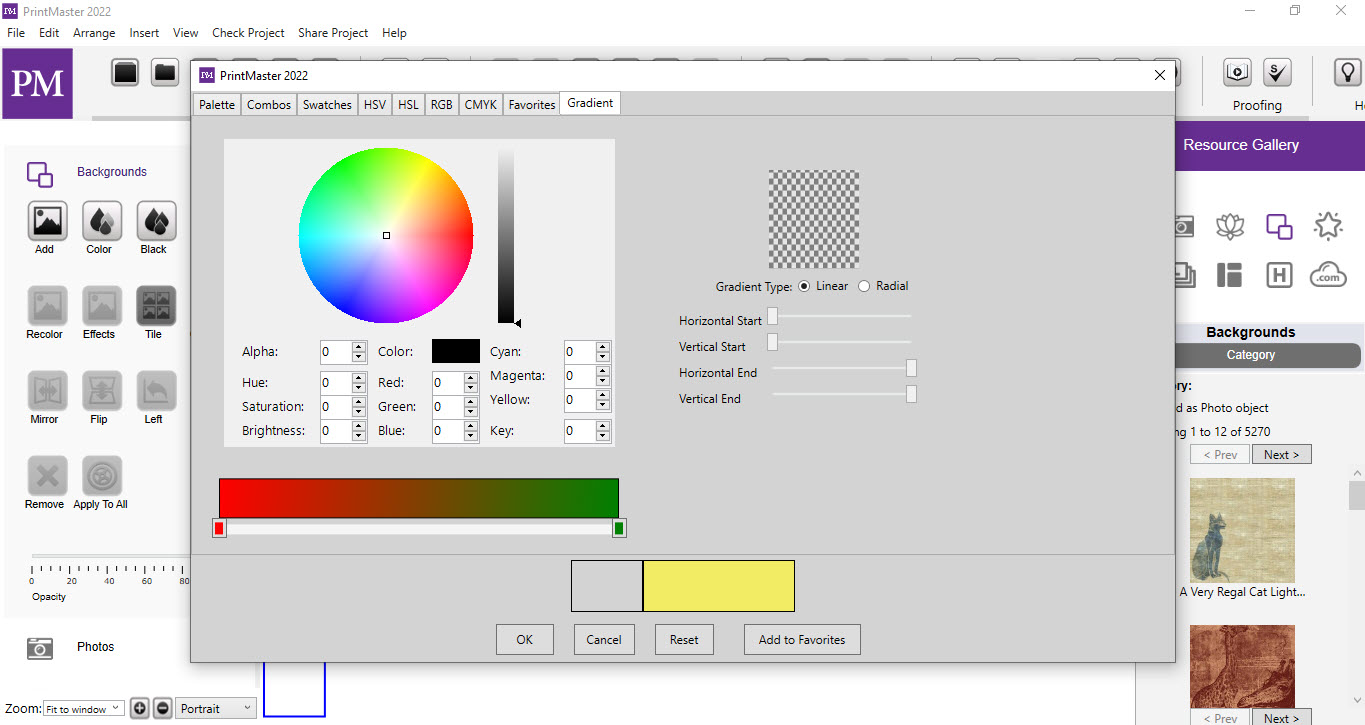Run the spell check icon in Proofing

(x=1277, y=72)
